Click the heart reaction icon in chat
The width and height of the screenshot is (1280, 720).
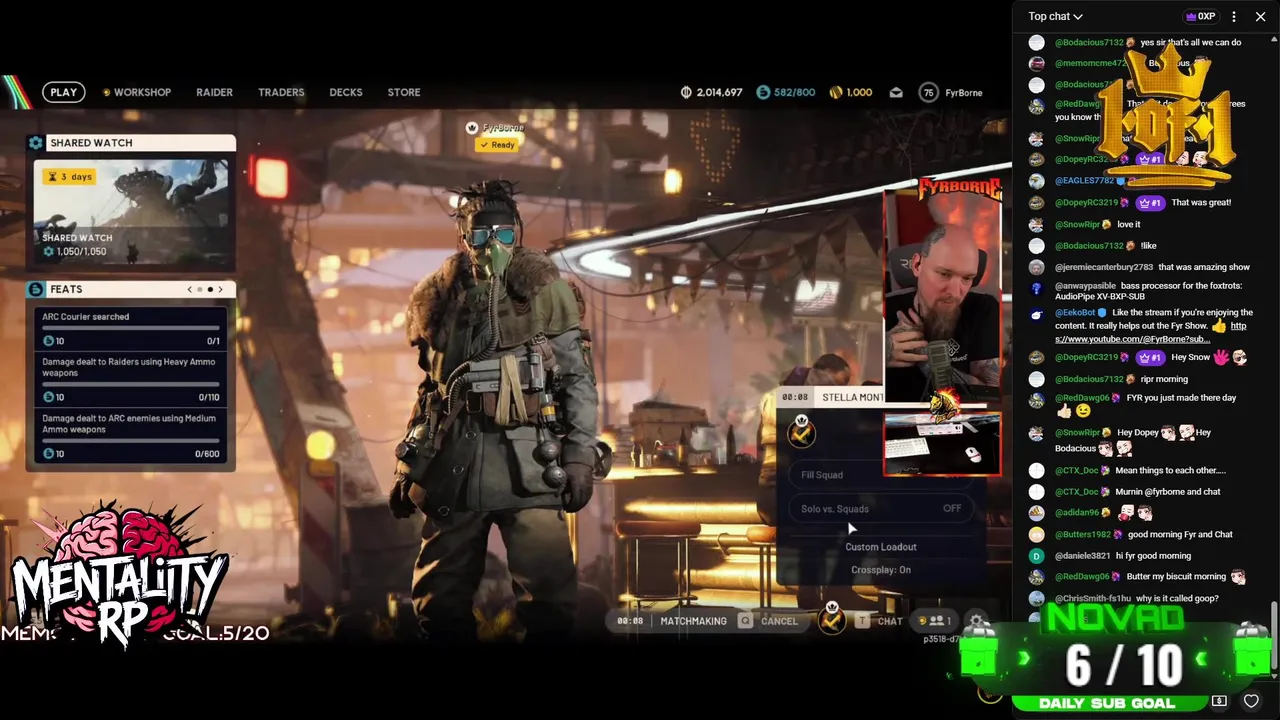click(x=1251, y=701)
